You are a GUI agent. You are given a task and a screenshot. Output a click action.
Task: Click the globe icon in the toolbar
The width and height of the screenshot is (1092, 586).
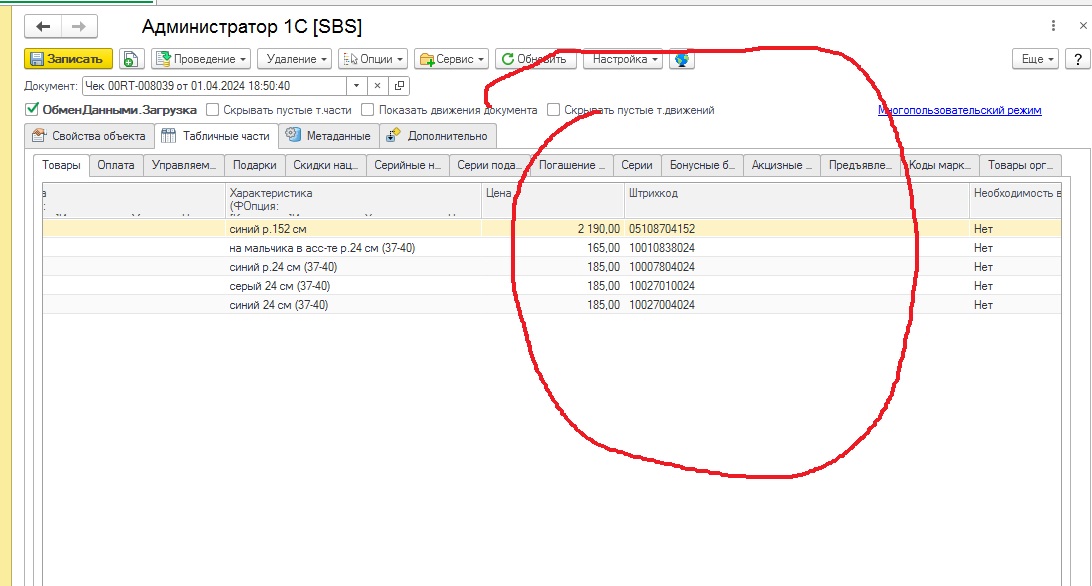[x=682, y=59]
